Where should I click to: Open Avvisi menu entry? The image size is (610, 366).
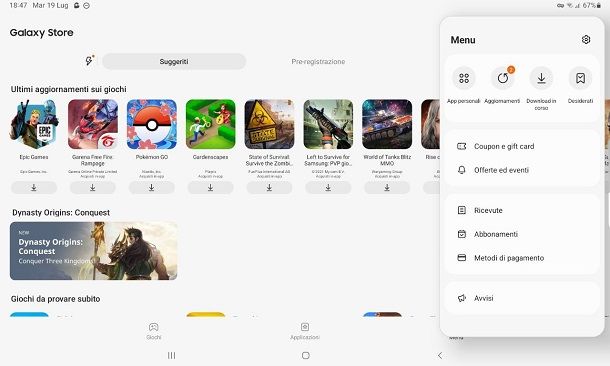[522, 298]
